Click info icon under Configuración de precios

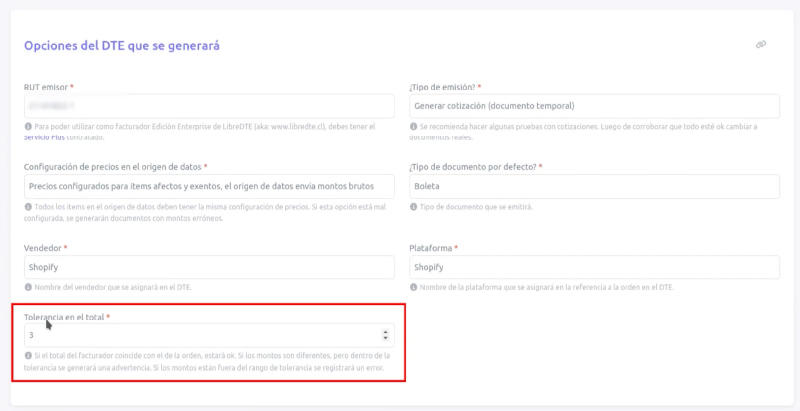click(x=28, y=207)
